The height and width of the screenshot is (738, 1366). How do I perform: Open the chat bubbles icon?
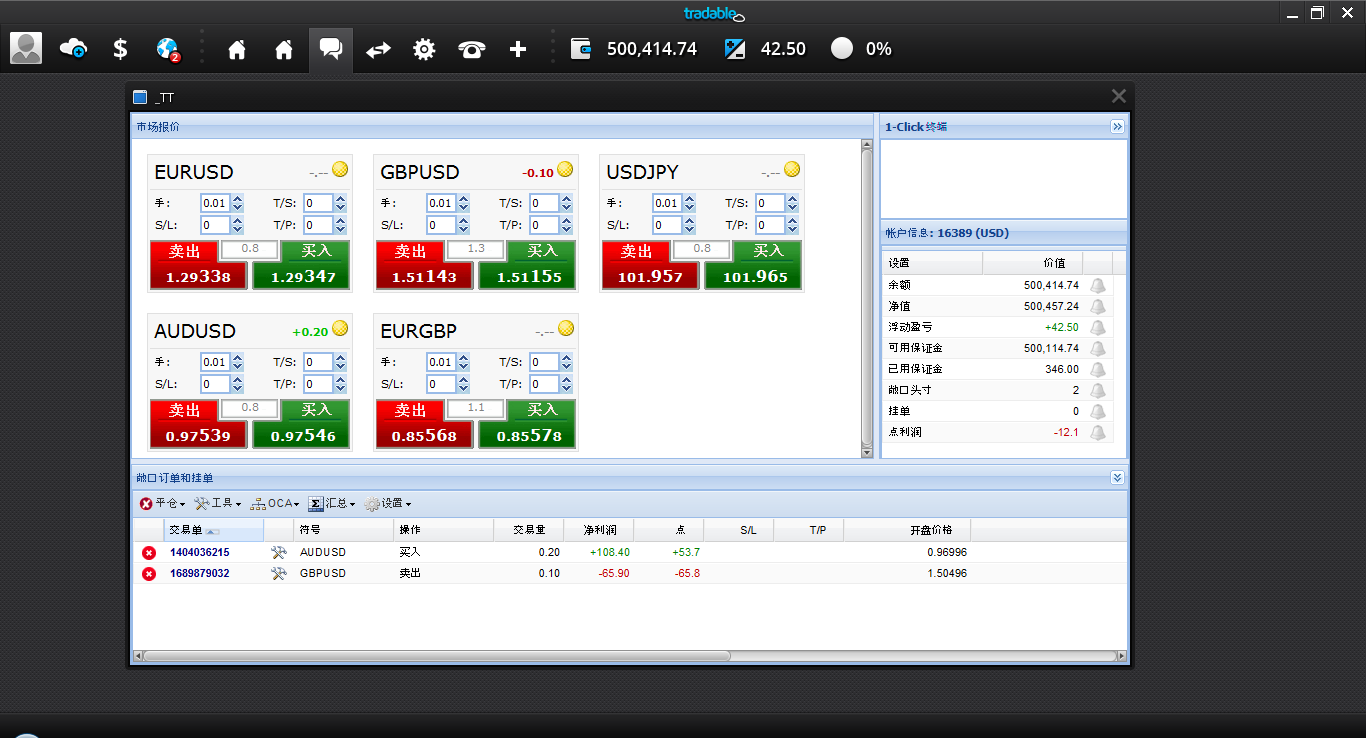331,48
